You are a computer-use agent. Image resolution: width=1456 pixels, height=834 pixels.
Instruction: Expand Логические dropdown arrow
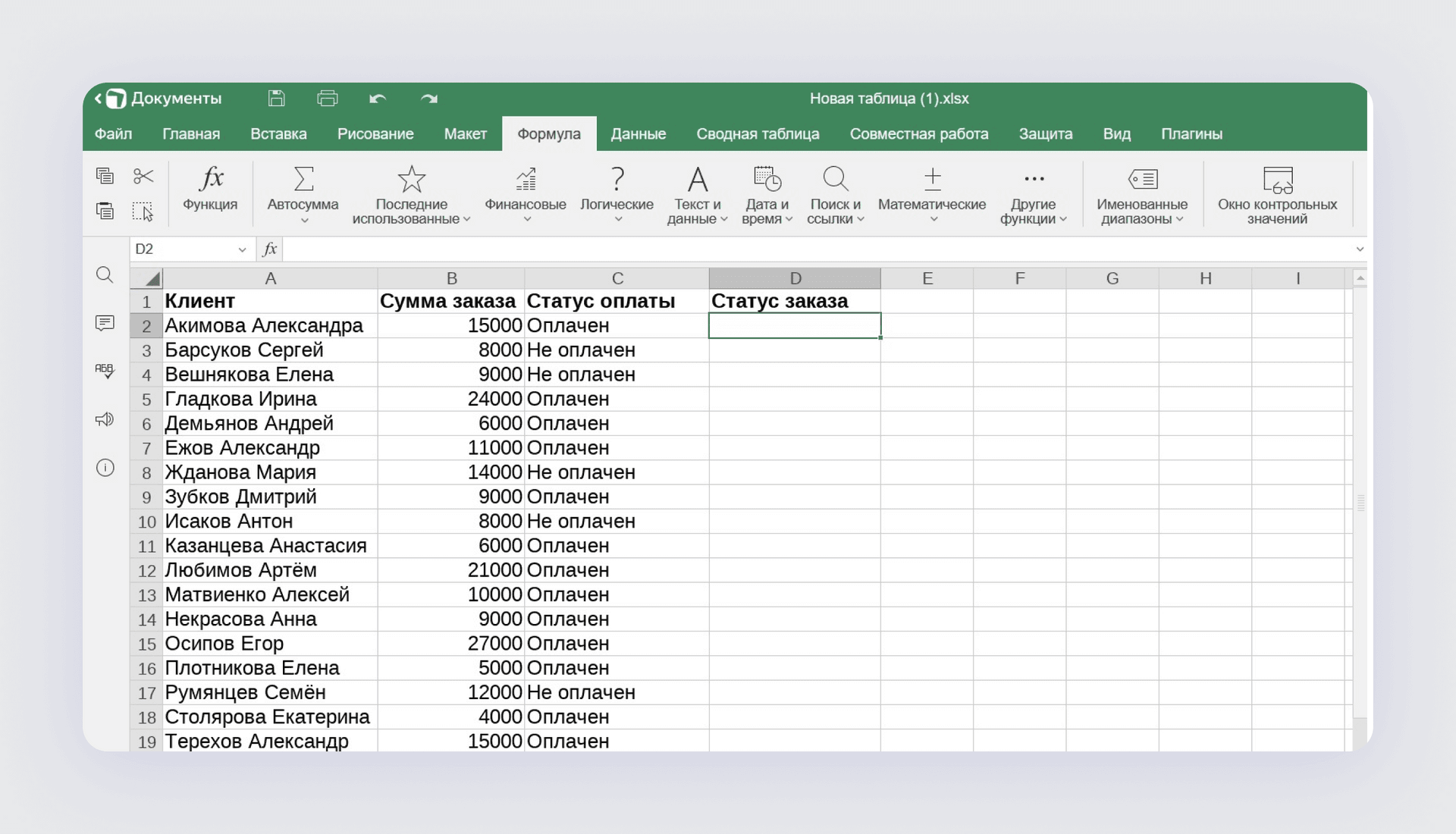point(618,220)
